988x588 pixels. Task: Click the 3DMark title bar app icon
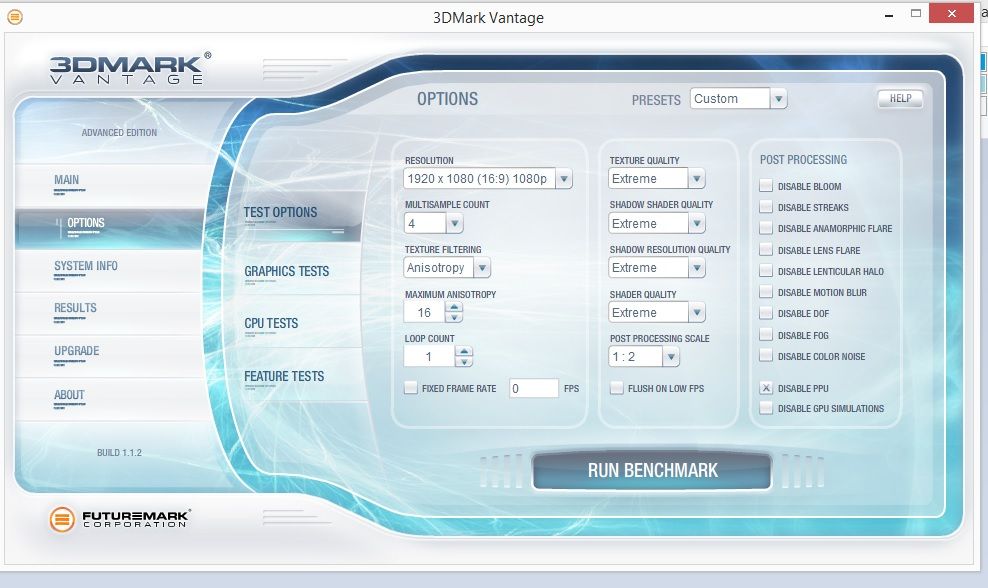pyautogui.click(x=14, y=17)
